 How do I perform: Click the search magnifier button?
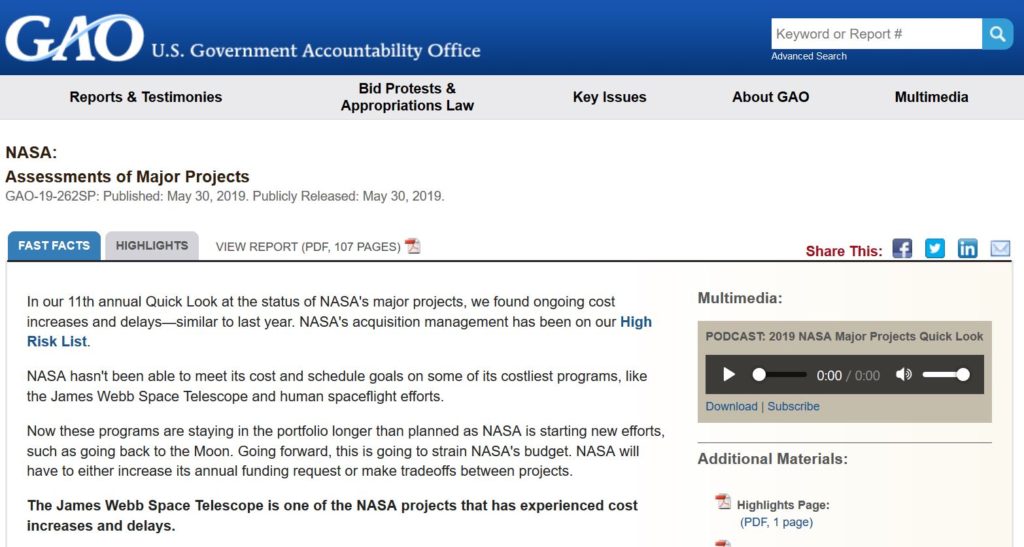[x=997, y=34]
